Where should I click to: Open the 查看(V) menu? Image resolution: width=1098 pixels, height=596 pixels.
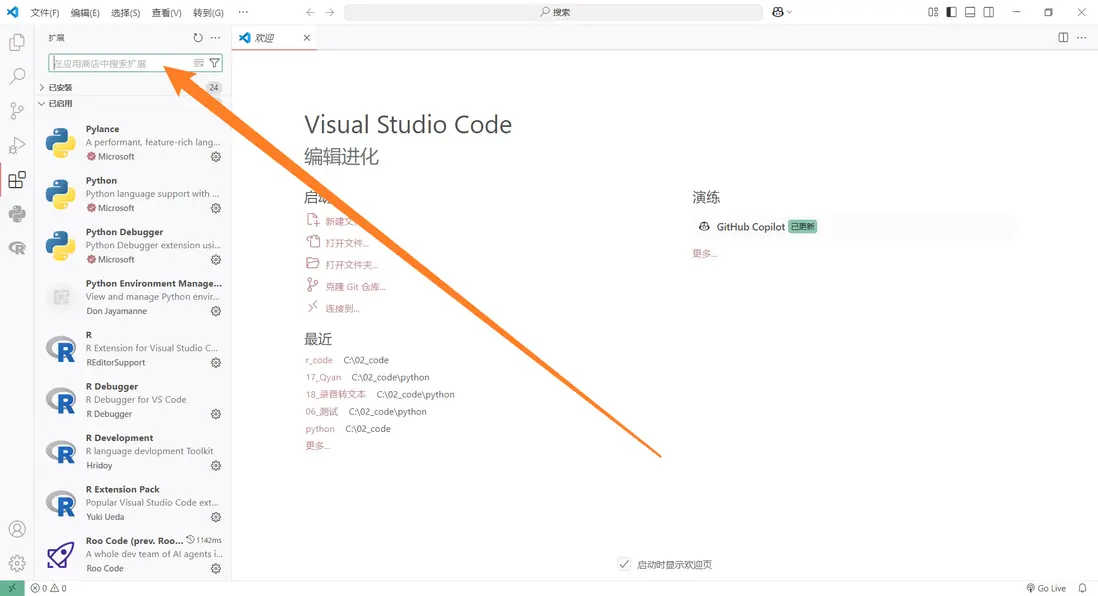coord(167,13)
